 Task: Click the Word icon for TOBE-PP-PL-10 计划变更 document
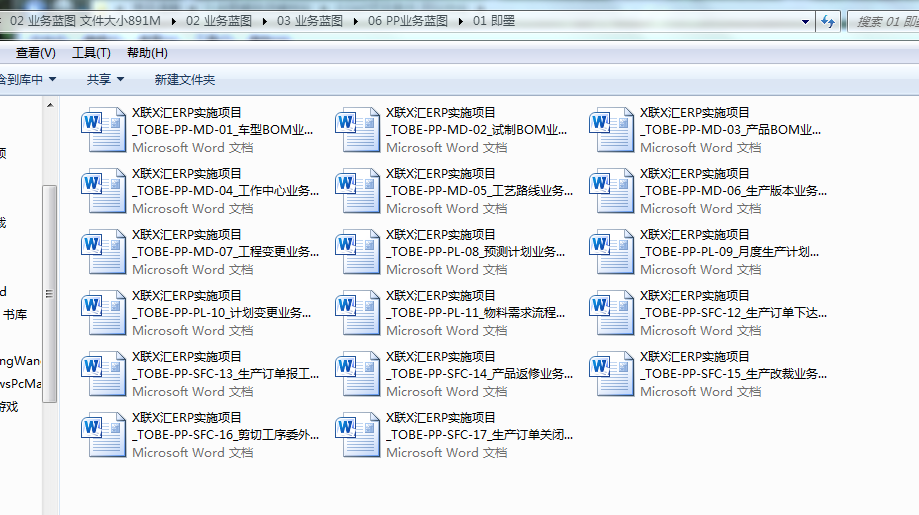tap(103, 313)
